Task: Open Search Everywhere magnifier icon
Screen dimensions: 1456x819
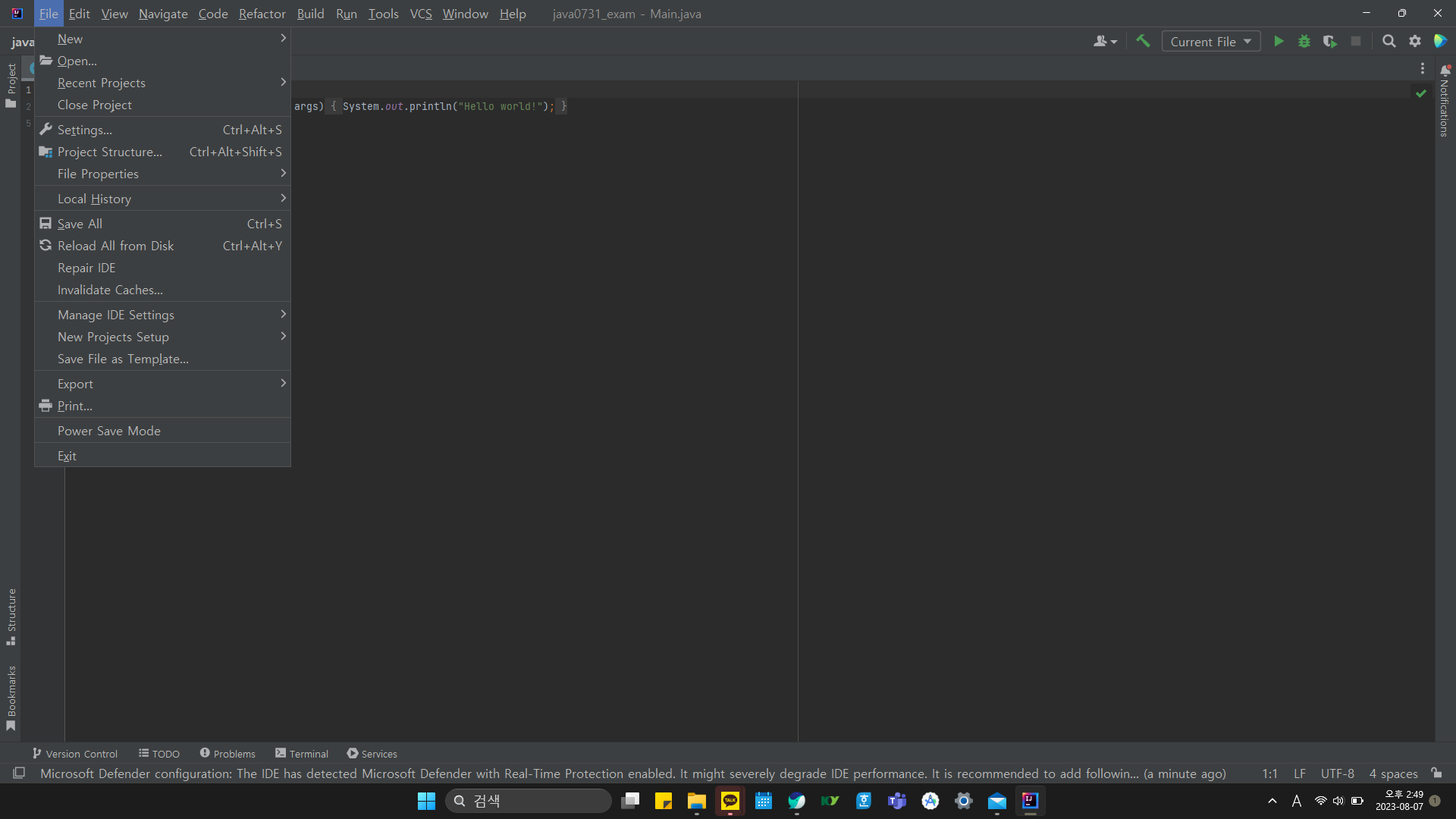Action: pos(1389,42)
